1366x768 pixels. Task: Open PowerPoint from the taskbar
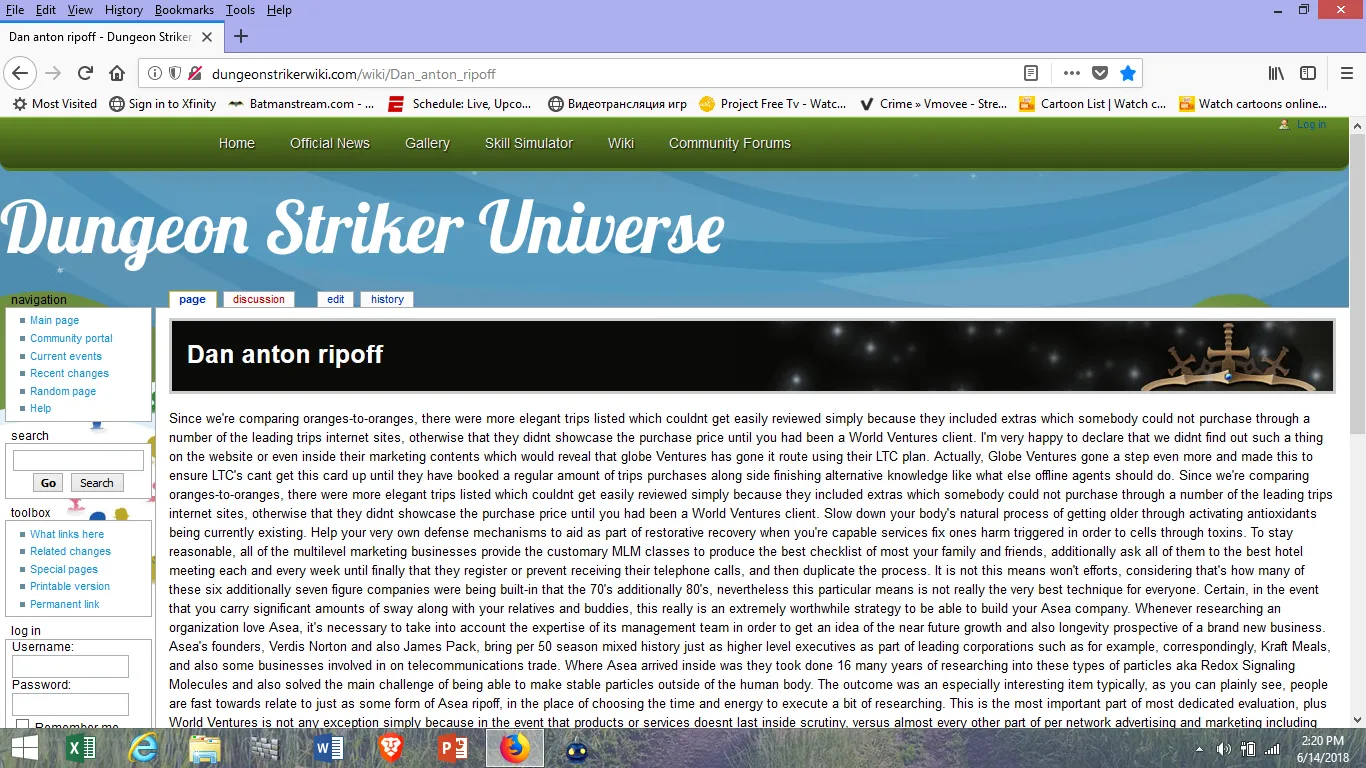453,748
